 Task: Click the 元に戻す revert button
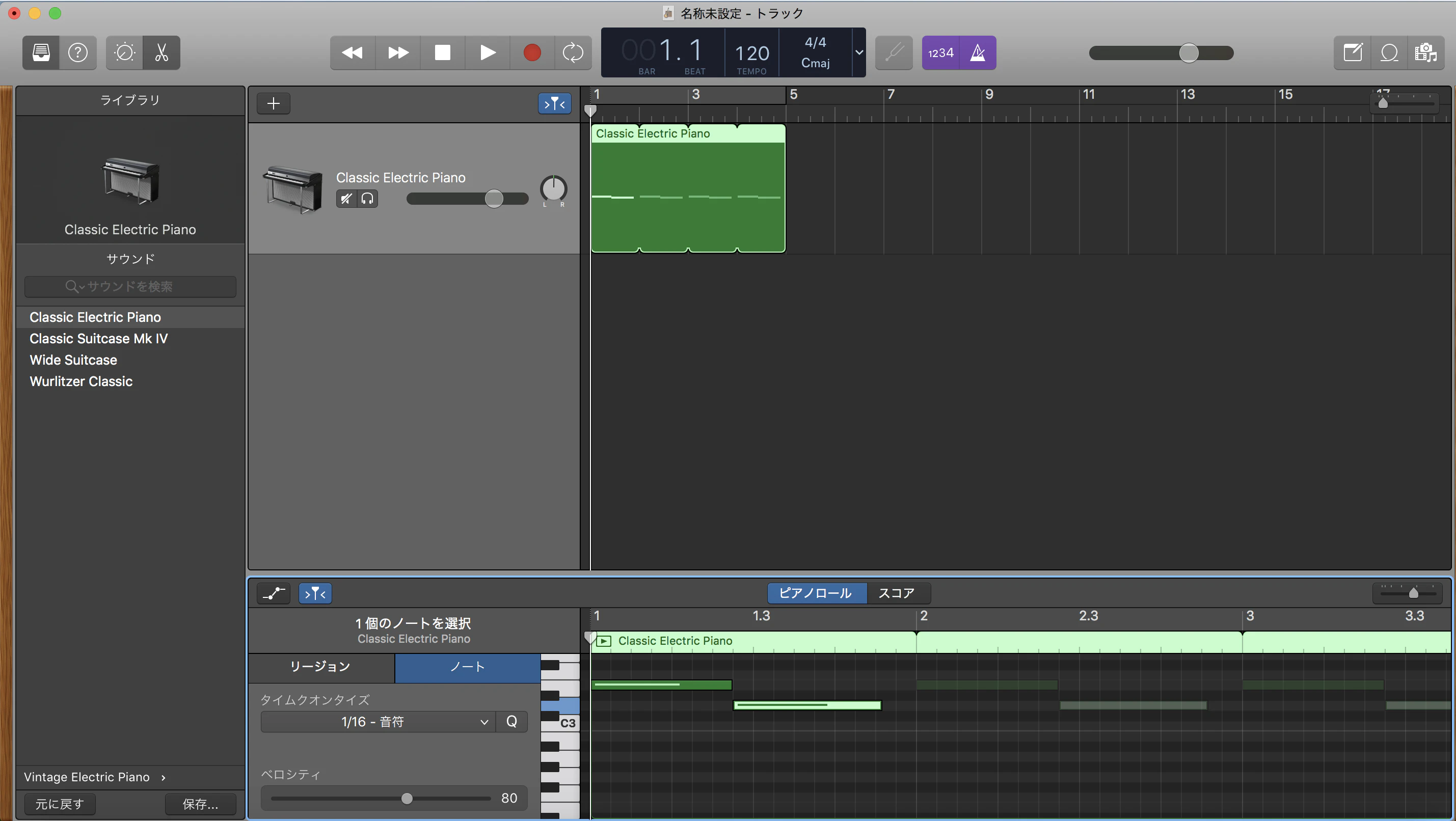59,804
